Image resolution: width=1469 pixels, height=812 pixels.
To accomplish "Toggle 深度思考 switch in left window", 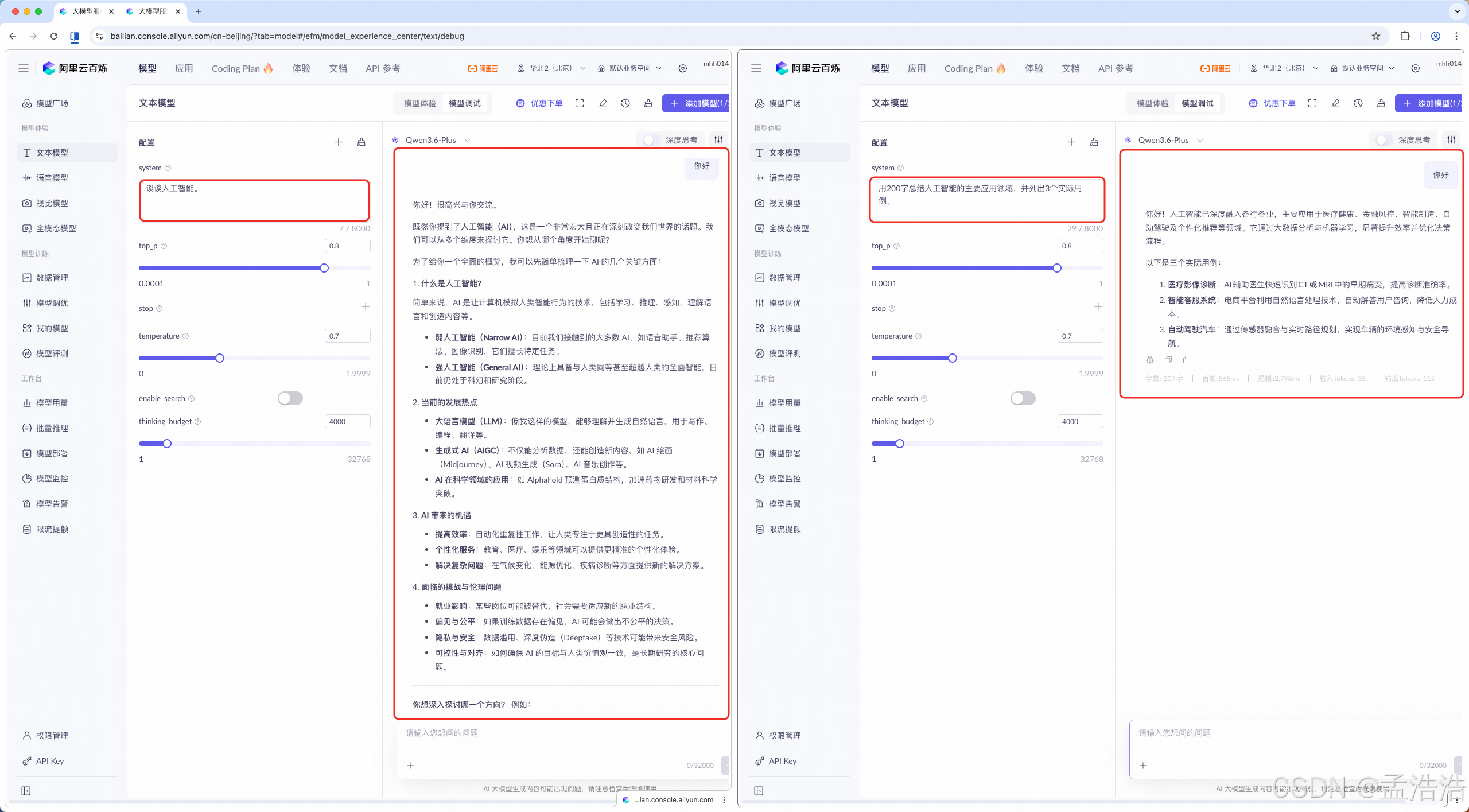I will pos(650,140).
